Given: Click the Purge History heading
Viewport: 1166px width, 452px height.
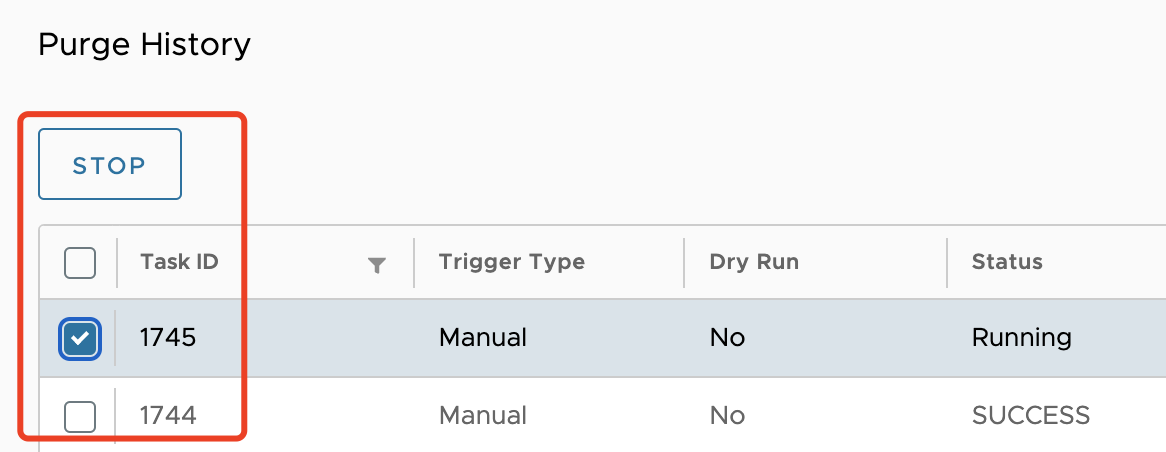Looking at the screenshot, I should coord(144,45).
